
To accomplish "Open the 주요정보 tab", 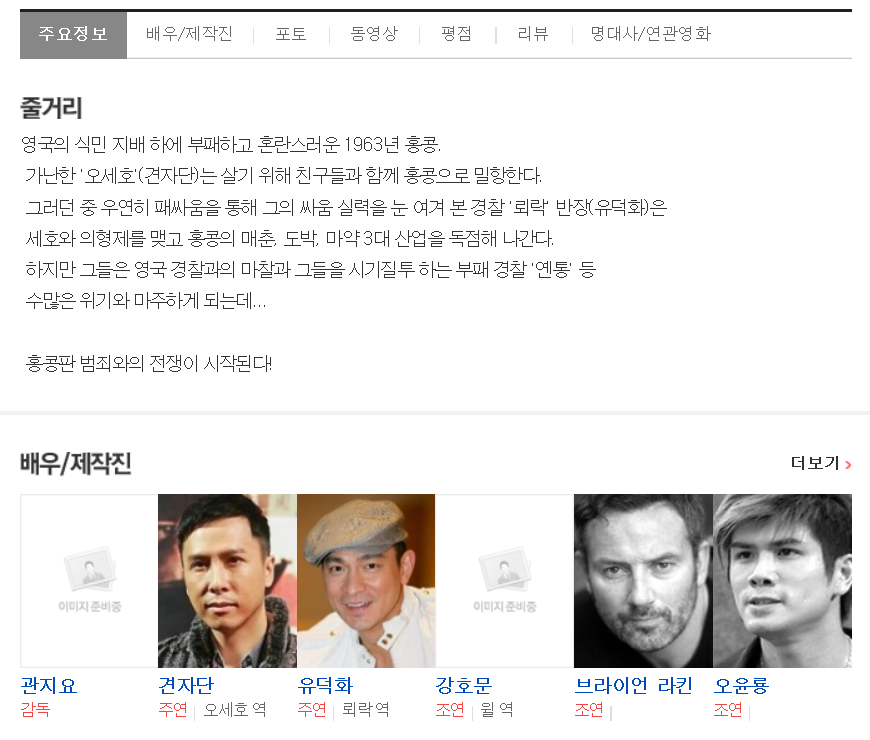I will coord(73,34).
